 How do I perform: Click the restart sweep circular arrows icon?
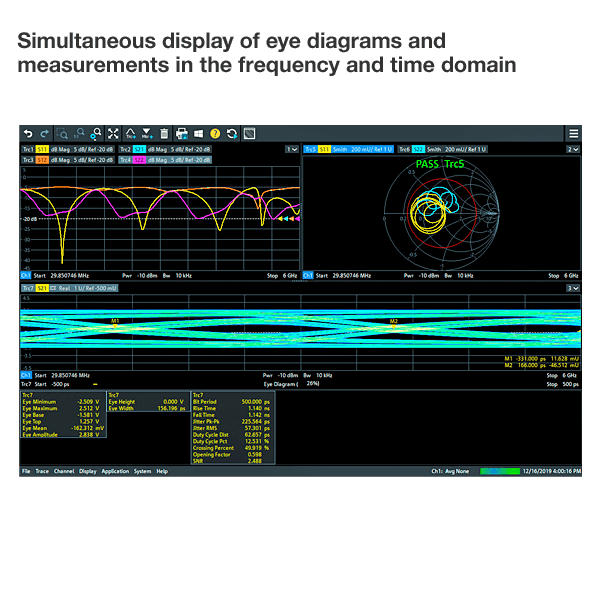click(232, 134)
